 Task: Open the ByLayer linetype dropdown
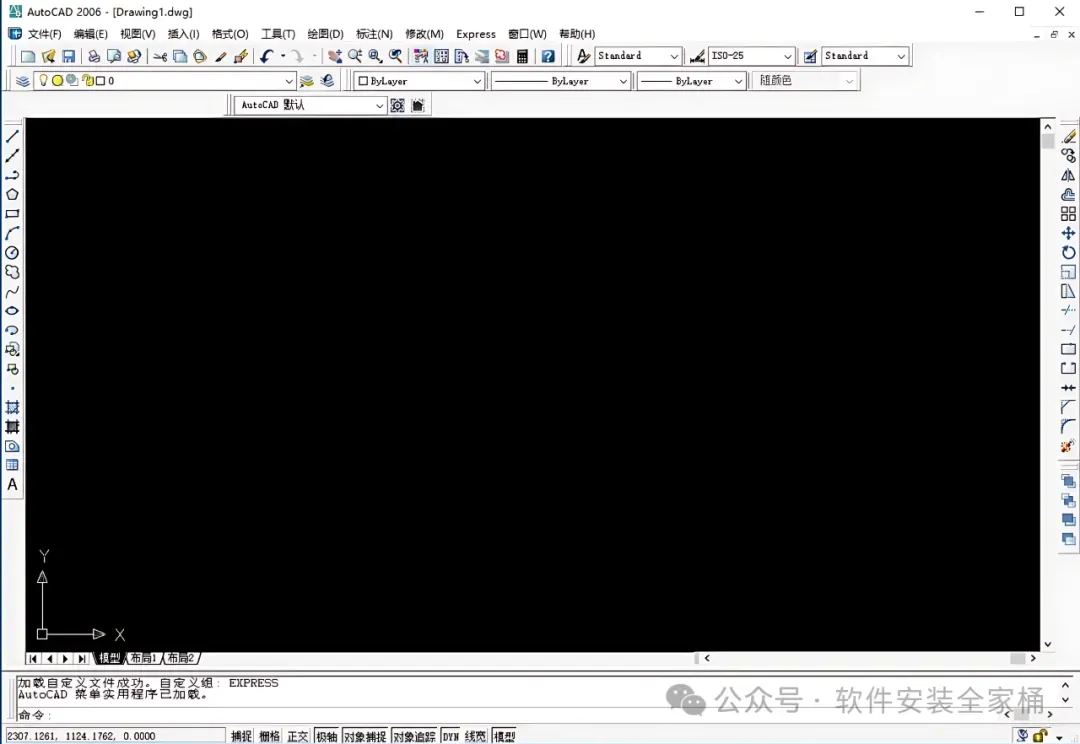click(x=623, y=81)
